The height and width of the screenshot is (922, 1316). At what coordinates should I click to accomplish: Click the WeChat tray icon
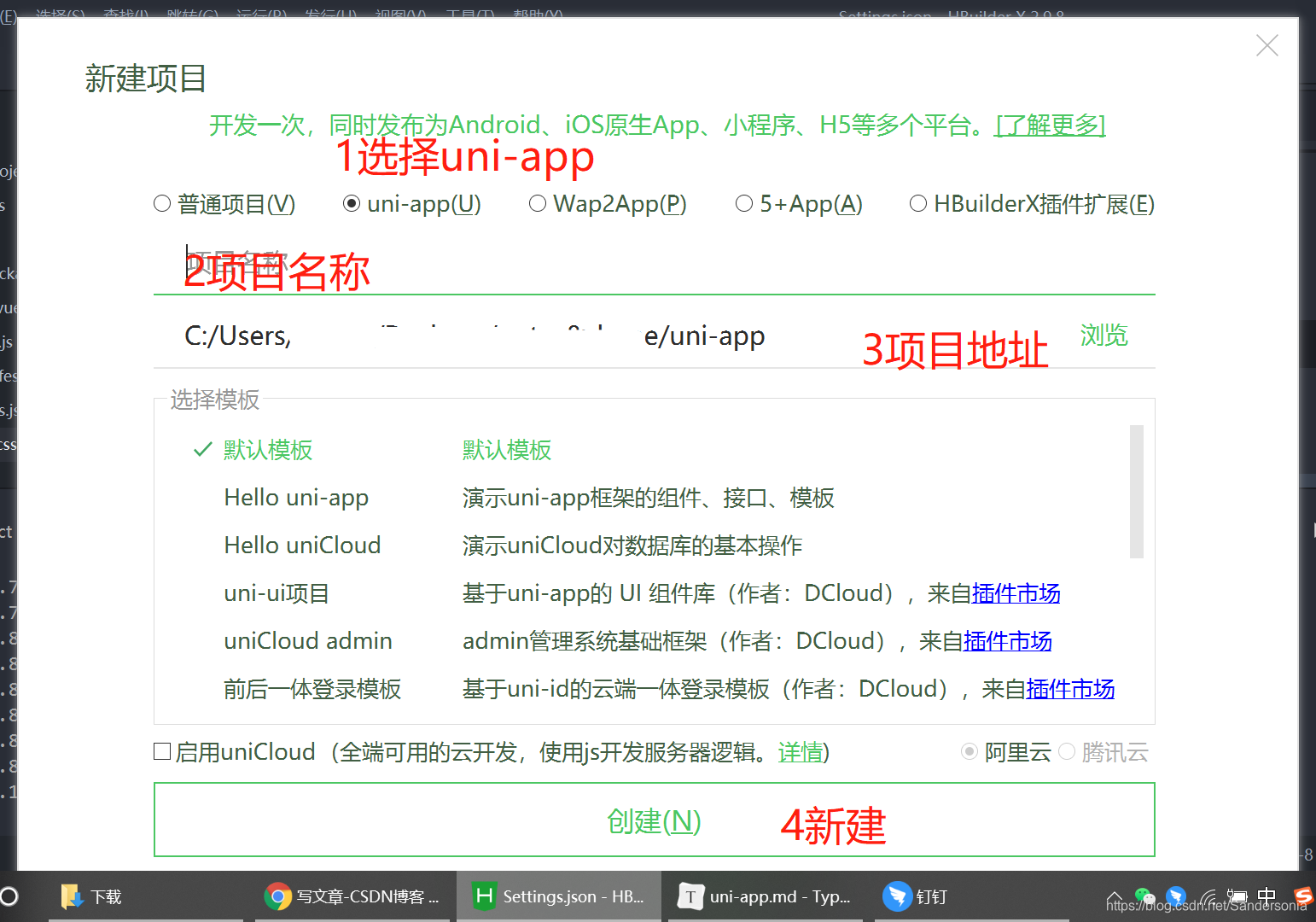1144,896
